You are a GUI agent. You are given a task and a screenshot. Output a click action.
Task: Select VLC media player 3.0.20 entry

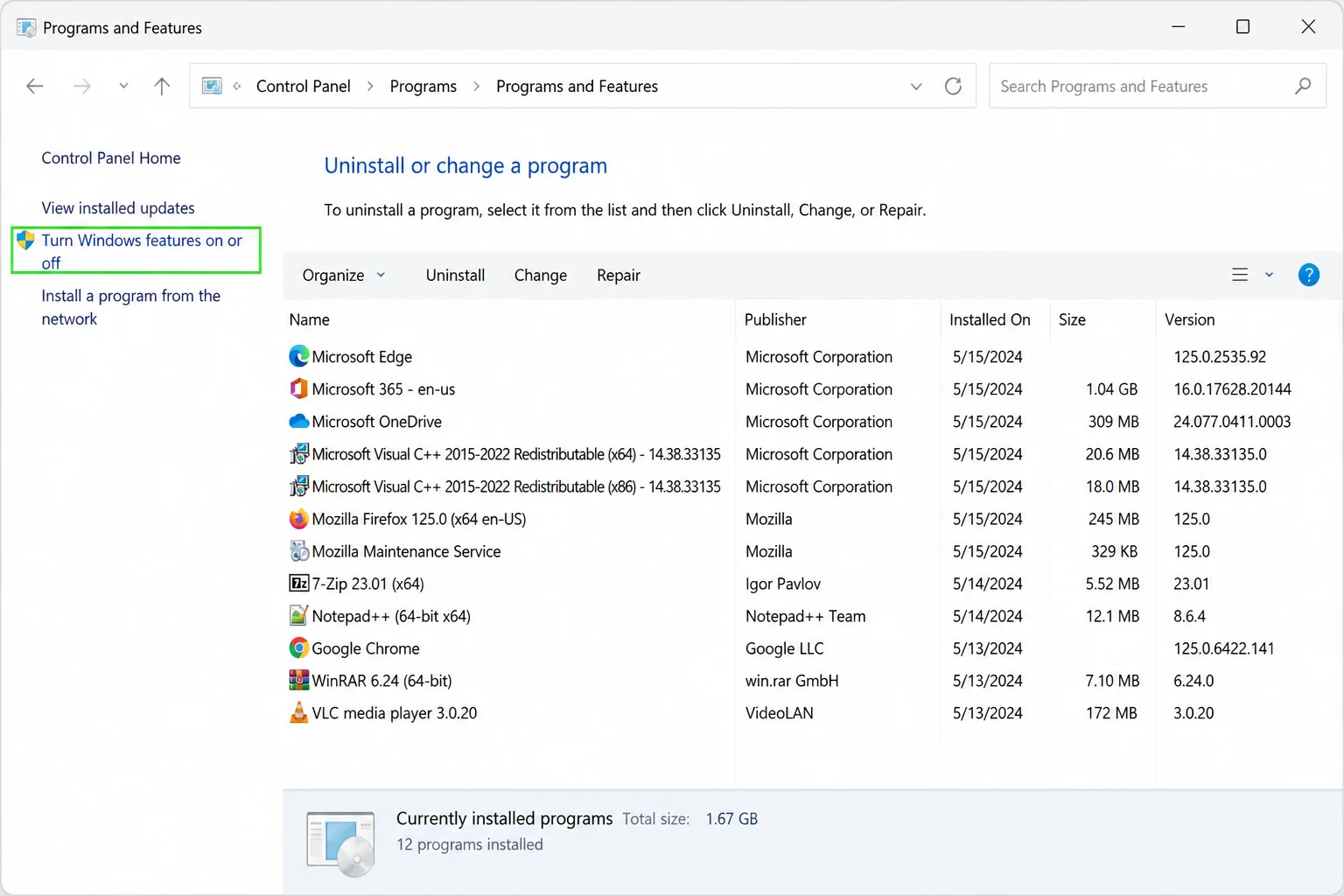(395, 712)
